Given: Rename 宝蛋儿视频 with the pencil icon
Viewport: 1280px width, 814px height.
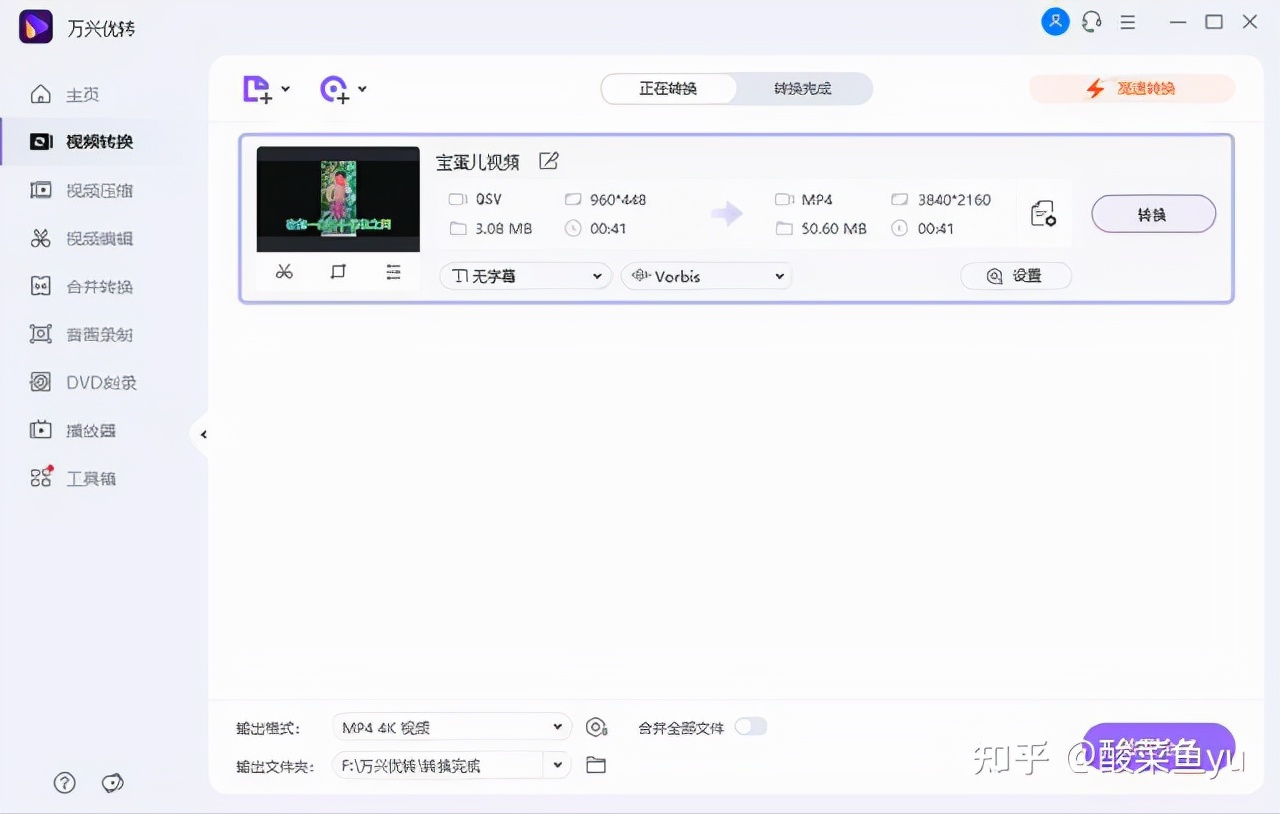Looking at the screenshot, I should tap(548, 160).
